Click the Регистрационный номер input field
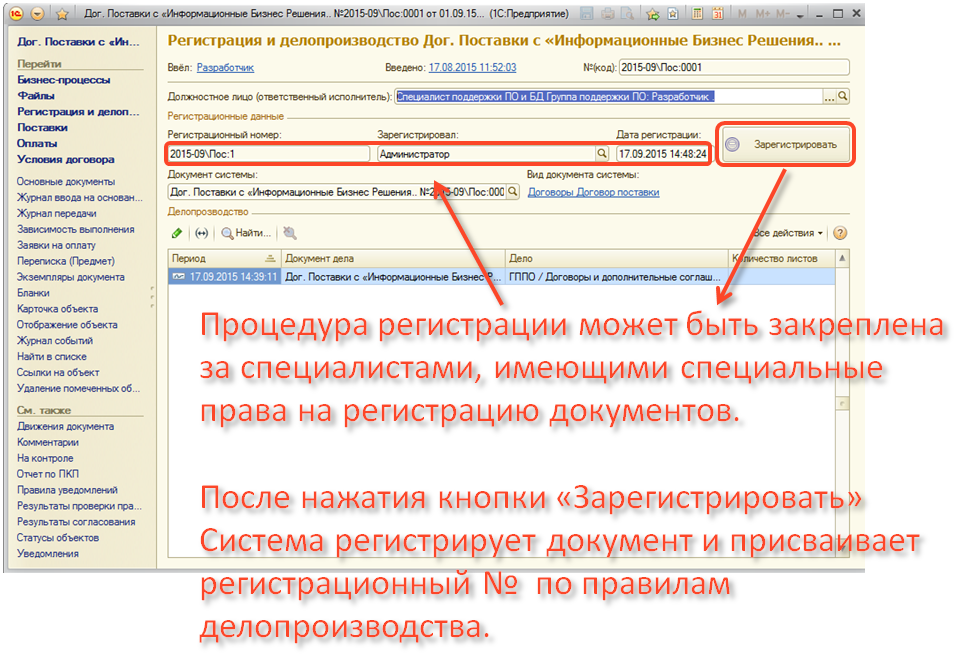The height and width of the screenshot is (656, 954). point(268,155)
